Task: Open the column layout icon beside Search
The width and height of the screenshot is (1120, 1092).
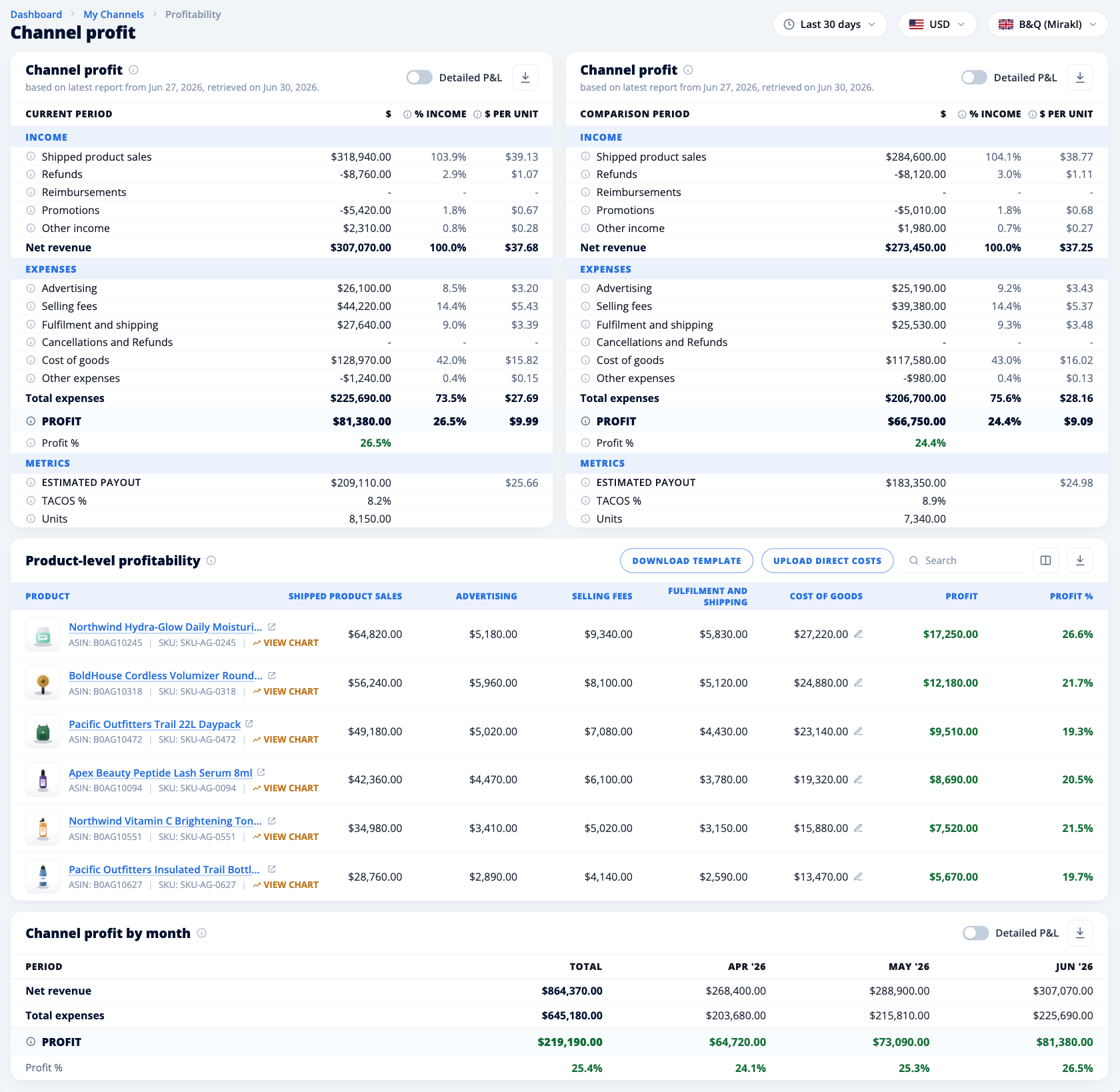Action: [x=1045, y=561]
